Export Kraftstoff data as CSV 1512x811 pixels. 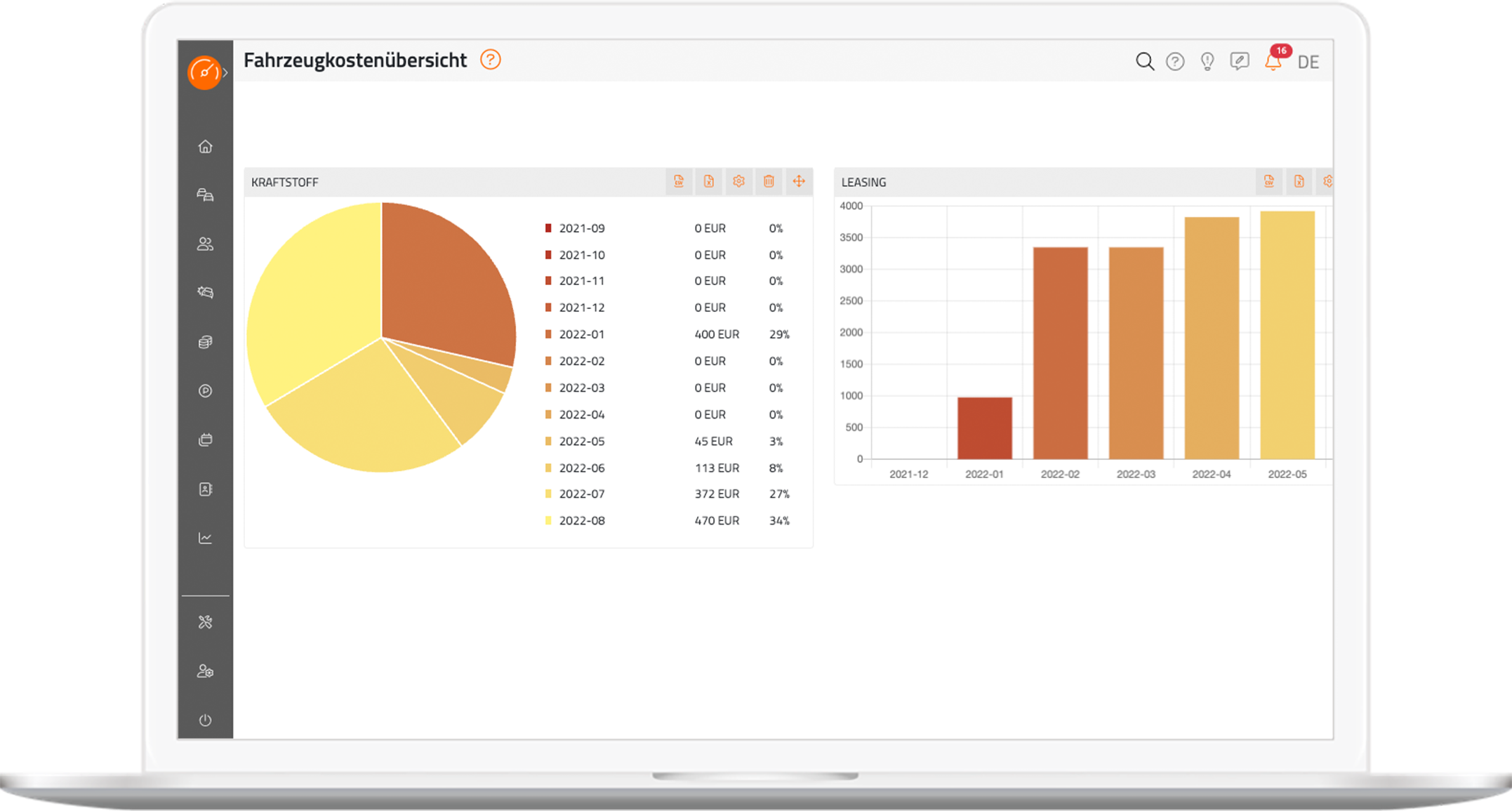click(678, 182)
